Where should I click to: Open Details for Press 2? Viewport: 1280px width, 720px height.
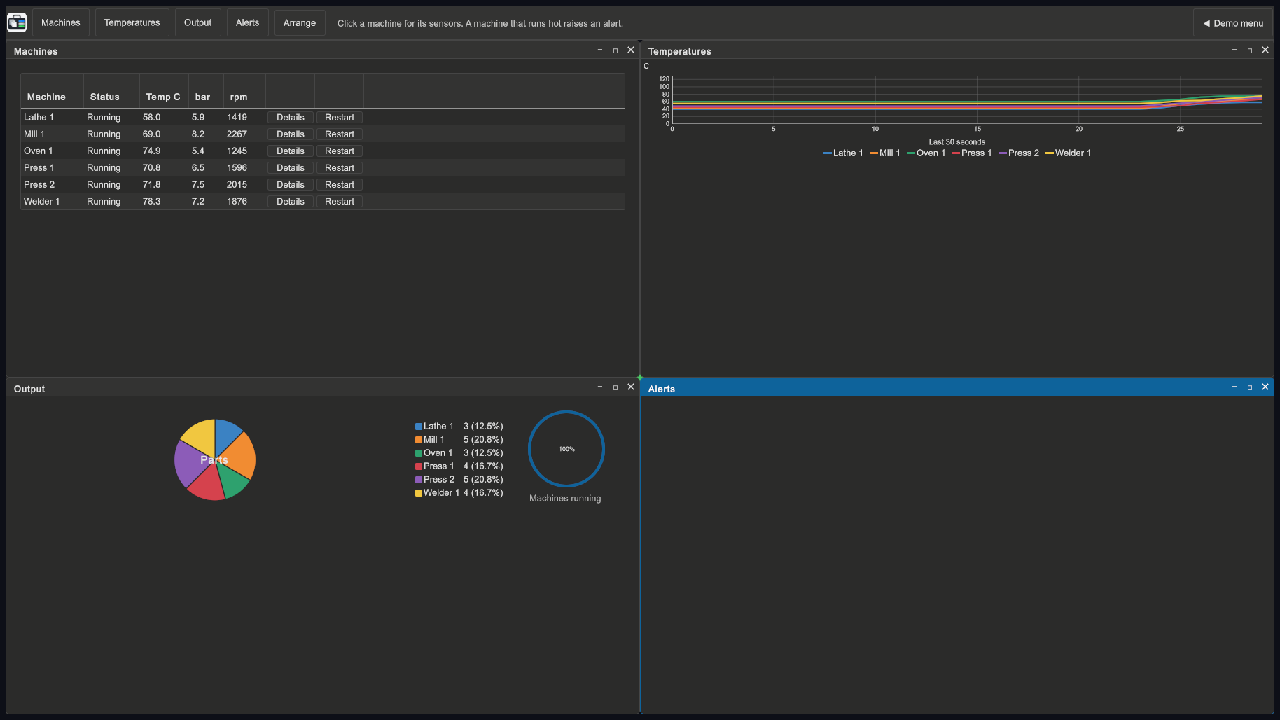tap(290, 185)
